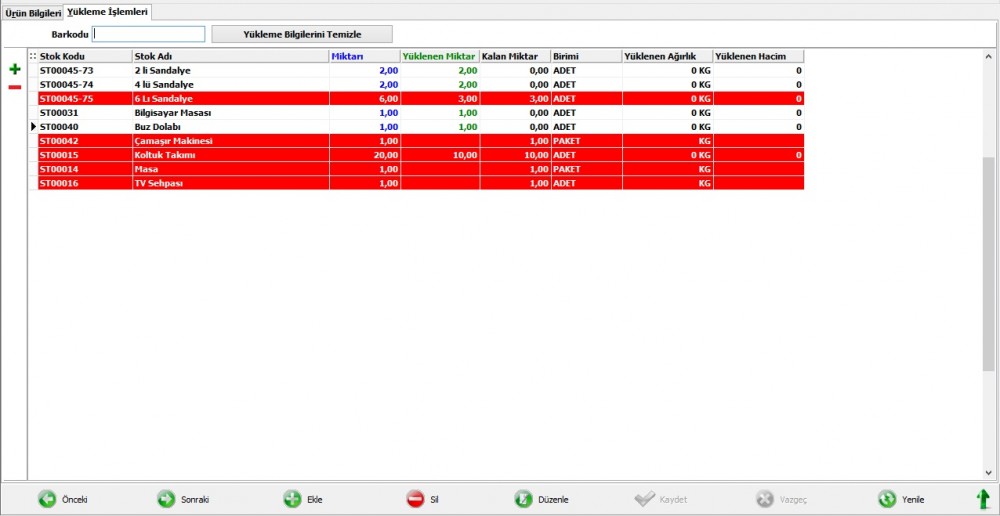Click the Önceki green back arrow

click(x=47, y=499)
